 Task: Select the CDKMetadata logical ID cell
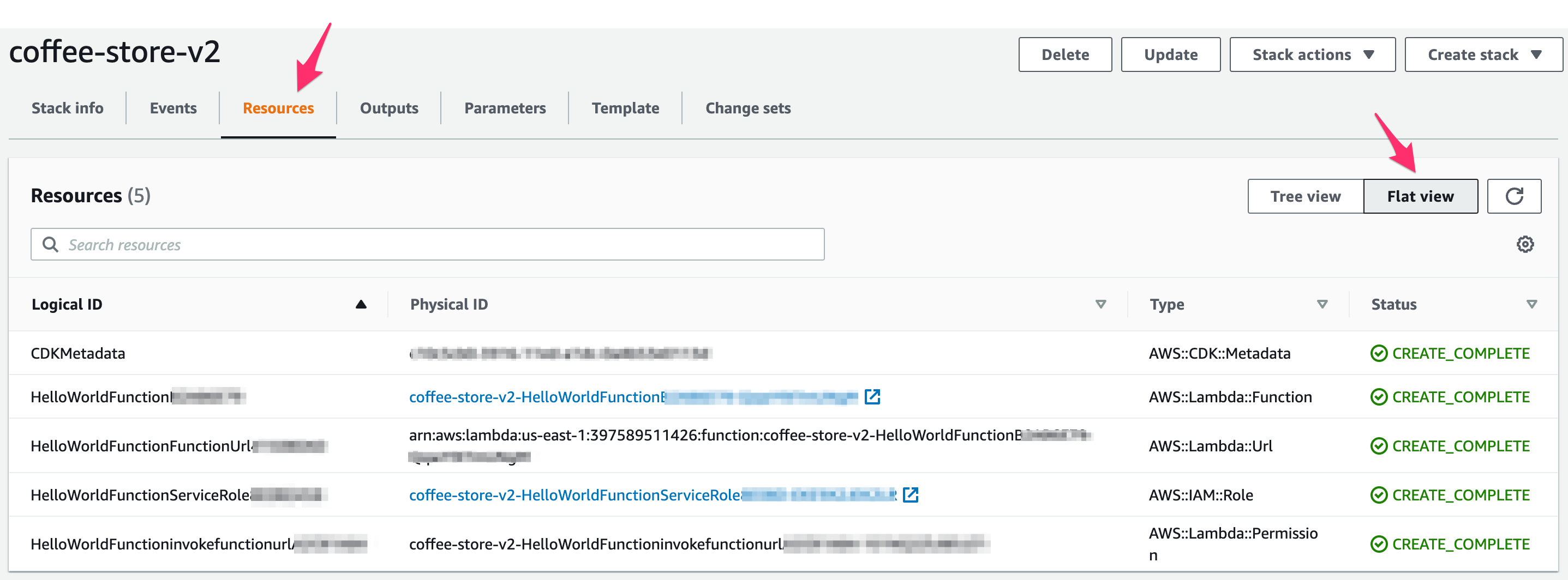[78, 353]
